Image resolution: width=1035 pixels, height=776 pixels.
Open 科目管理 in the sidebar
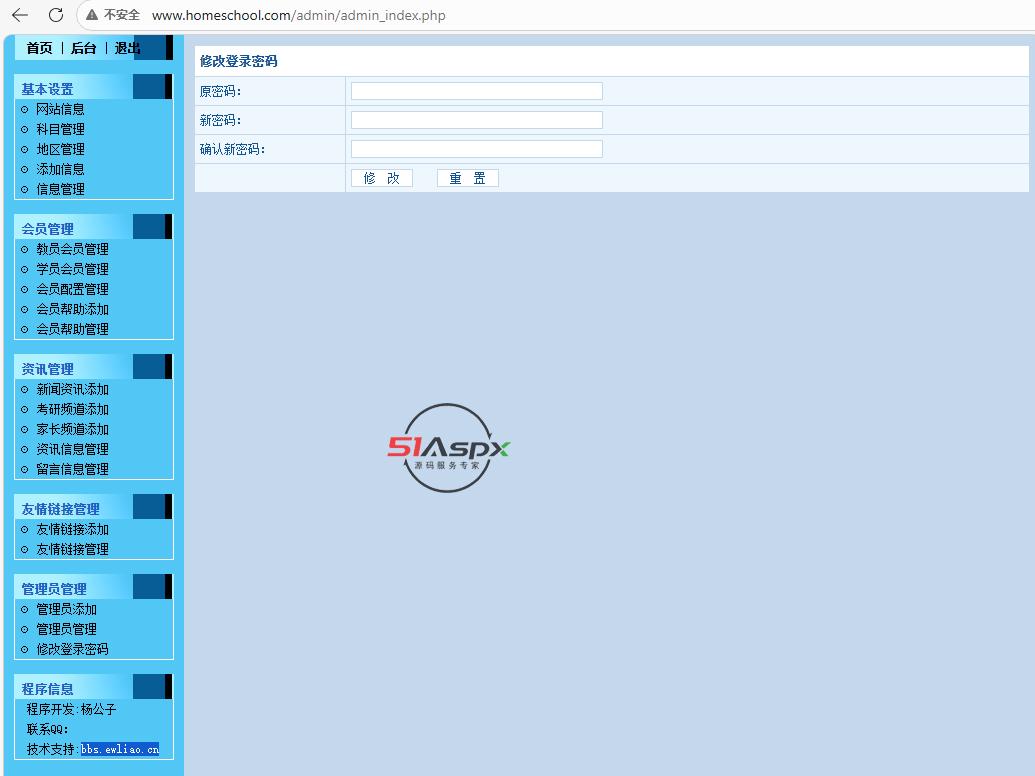point(60,129)
